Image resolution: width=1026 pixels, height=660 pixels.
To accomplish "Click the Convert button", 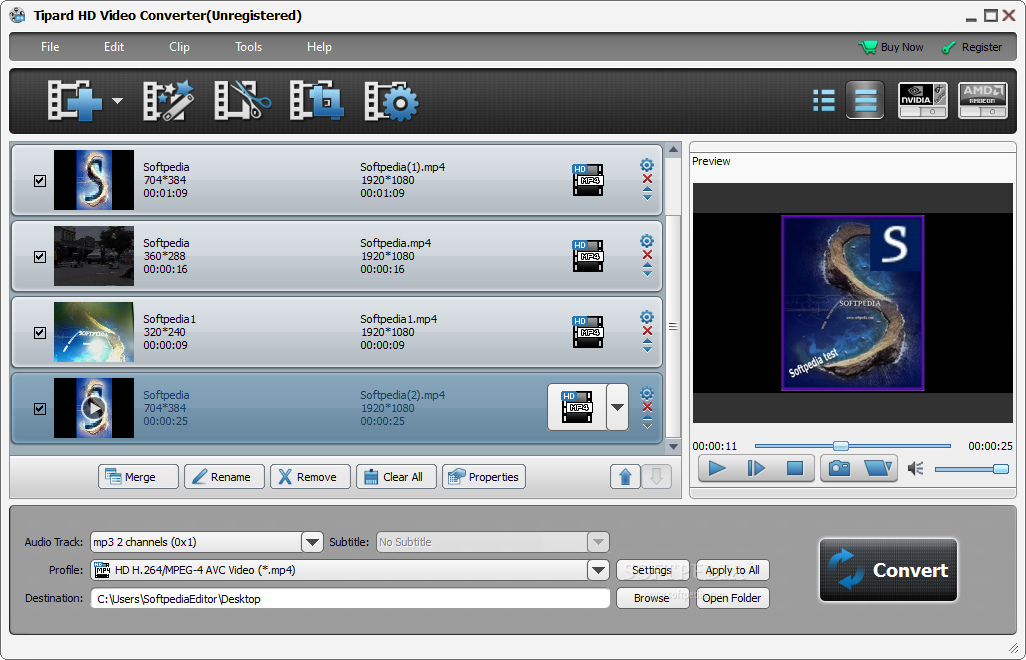I will tap(888, 570).
